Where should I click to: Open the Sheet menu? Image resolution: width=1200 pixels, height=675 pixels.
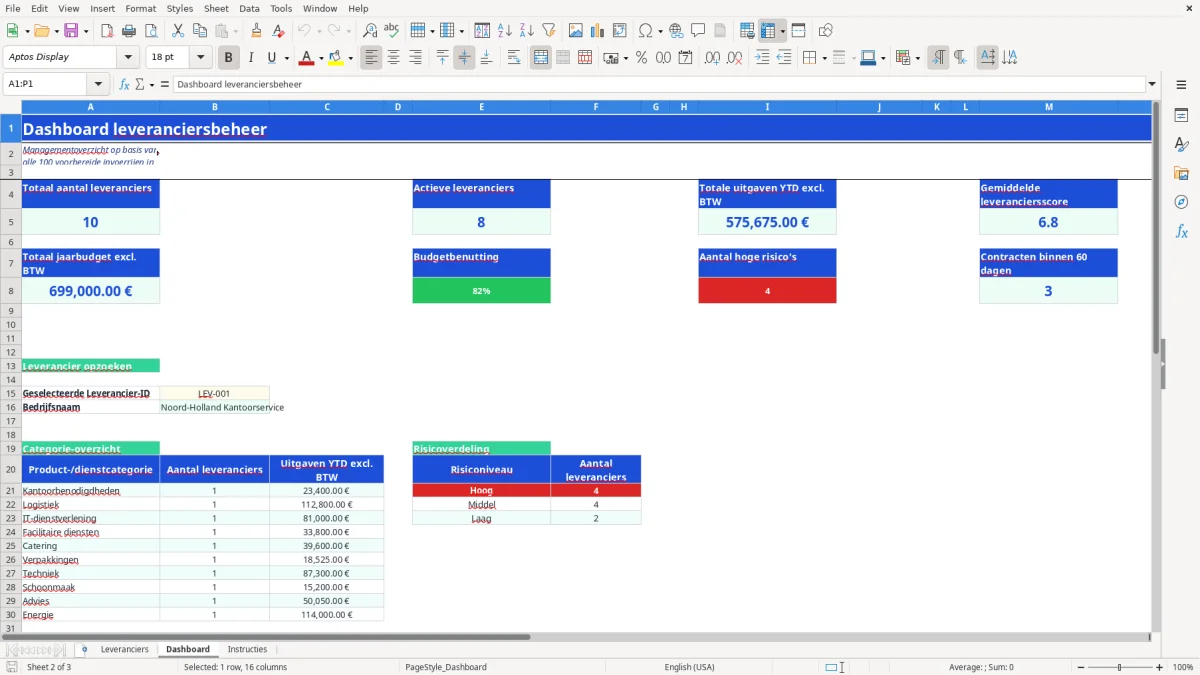[216, 8]
